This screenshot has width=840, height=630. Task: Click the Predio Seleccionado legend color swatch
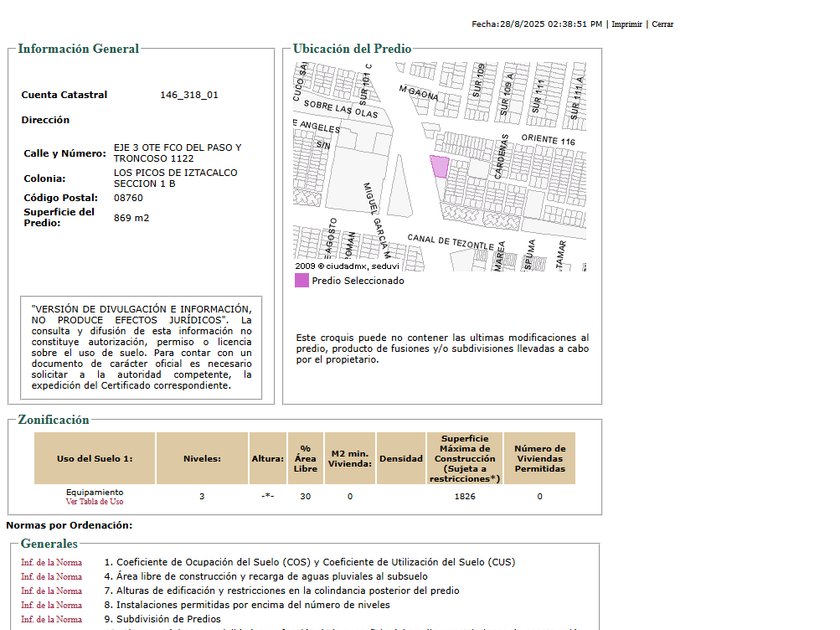pos(302,280)
